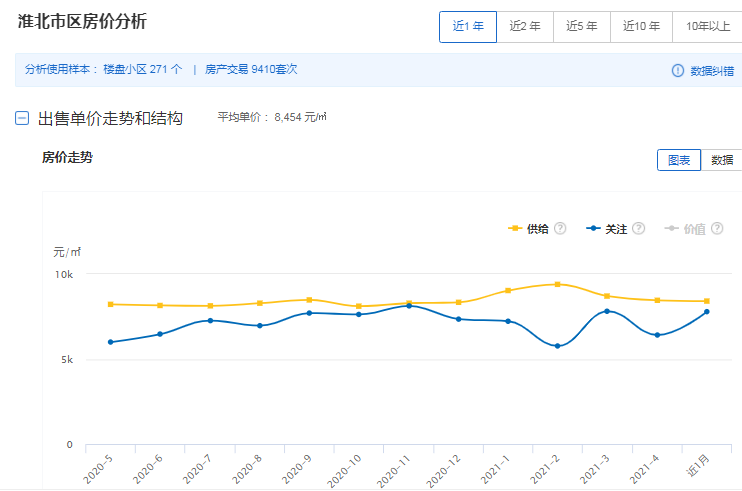Select the 近1年 time range tab
The width and height of the screenshot is (742, 491).
point(468,27)
